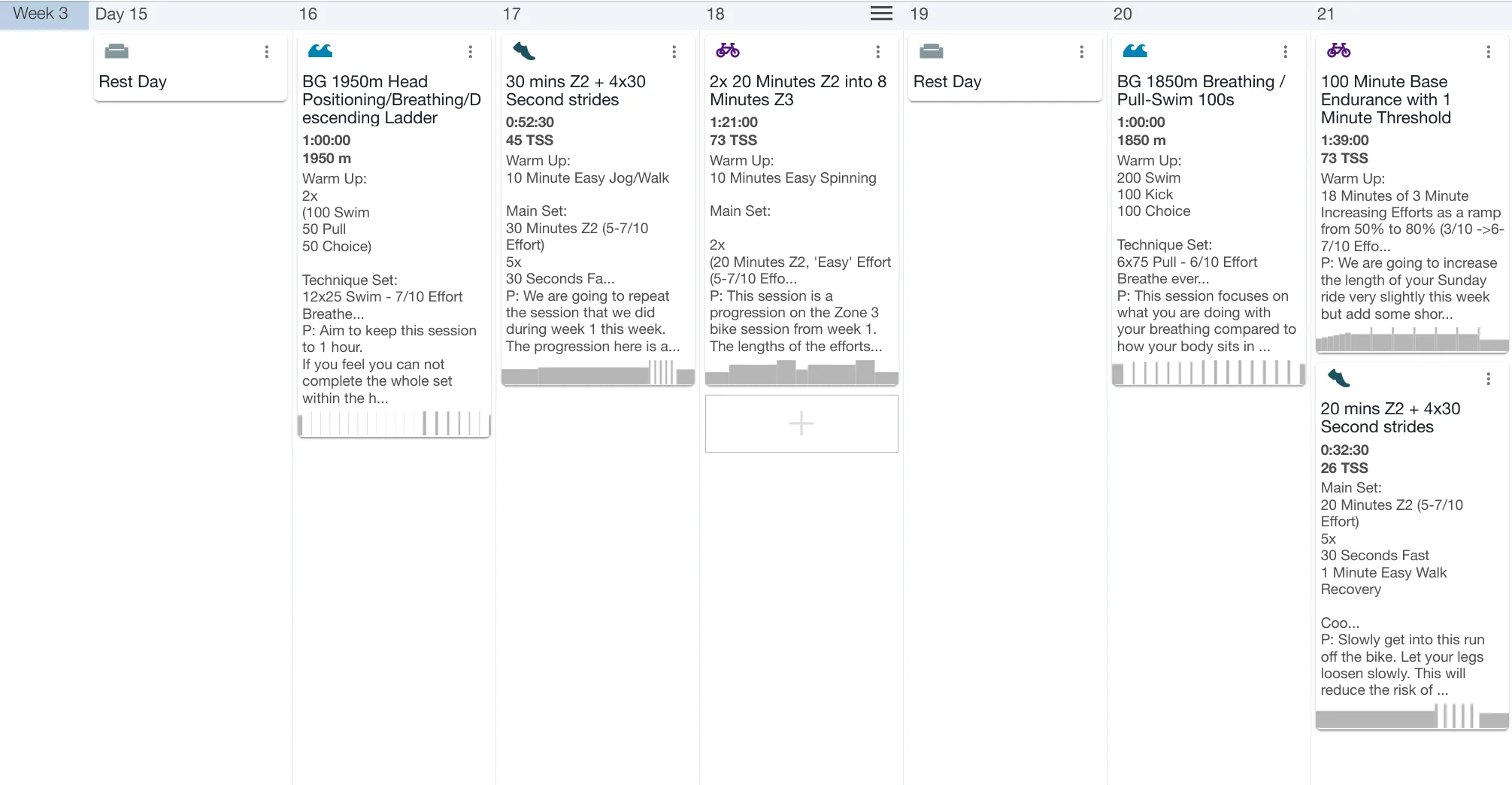Click the swim icon on Day 20 workout
Viewport: 1512px width, 785px height.
(x=1135, y=51)
